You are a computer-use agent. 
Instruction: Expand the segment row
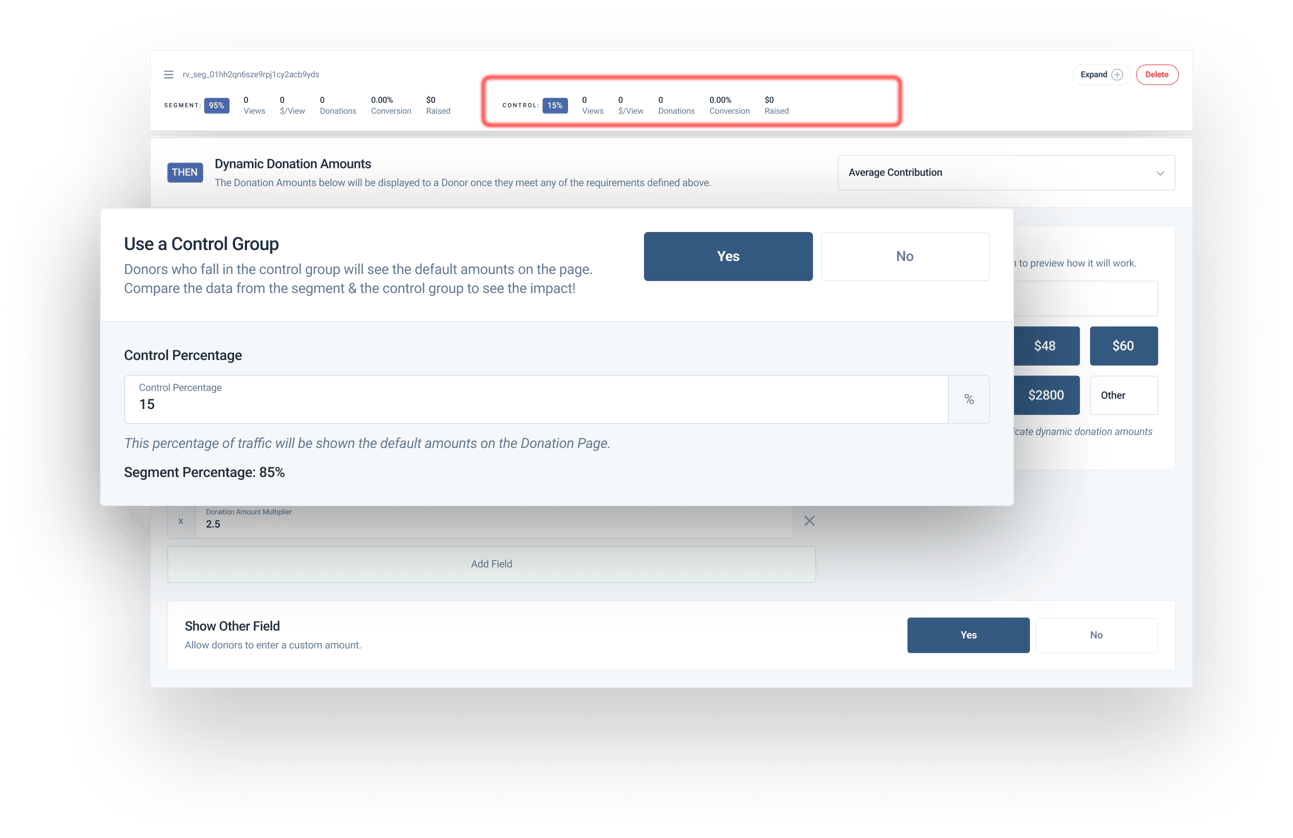pyautogui.click(x=1101, y=74)
